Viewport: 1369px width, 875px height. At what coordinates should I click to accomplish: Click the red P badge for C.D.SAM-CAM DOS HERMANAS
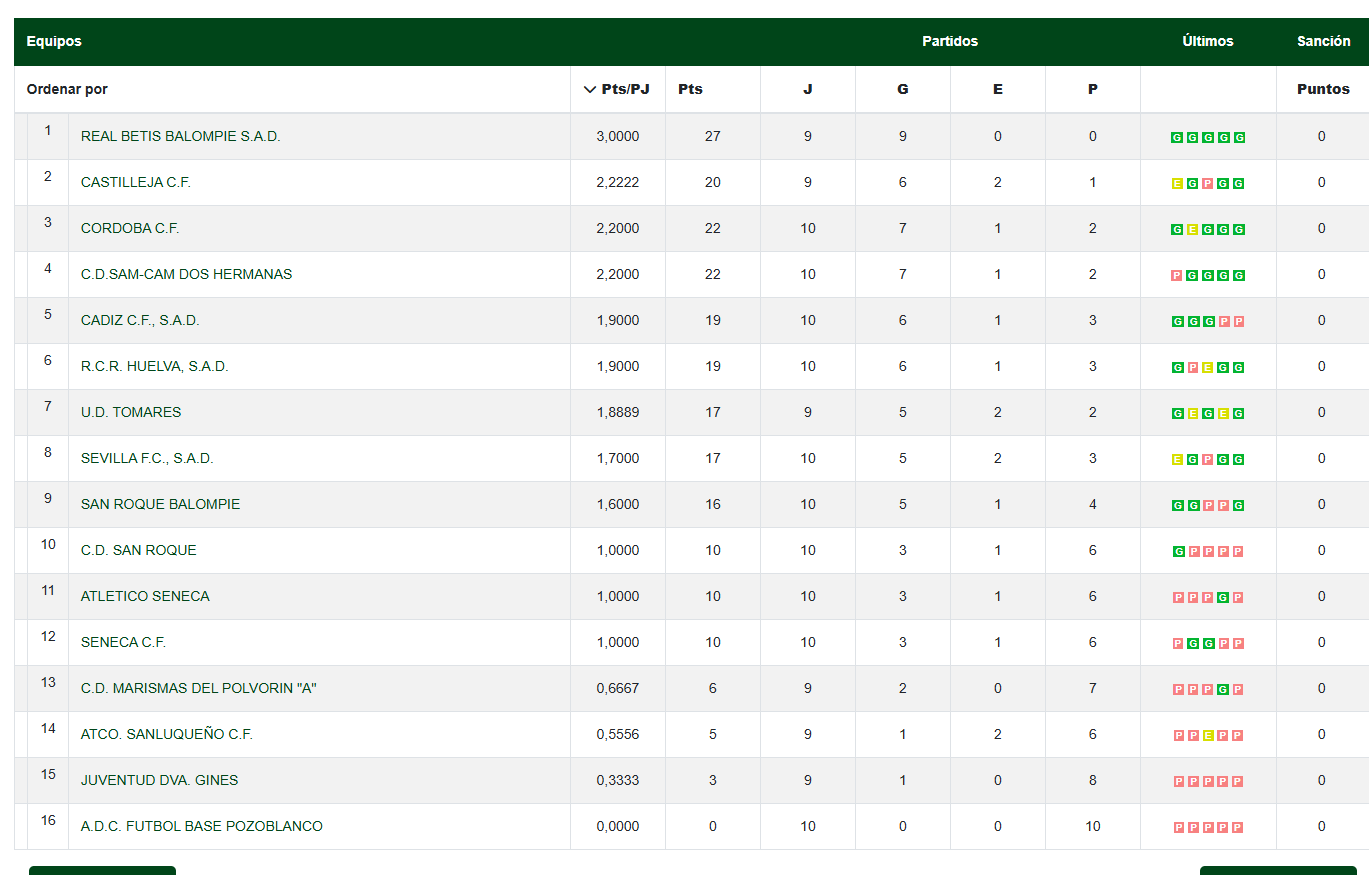click(x=1177, y=276)
